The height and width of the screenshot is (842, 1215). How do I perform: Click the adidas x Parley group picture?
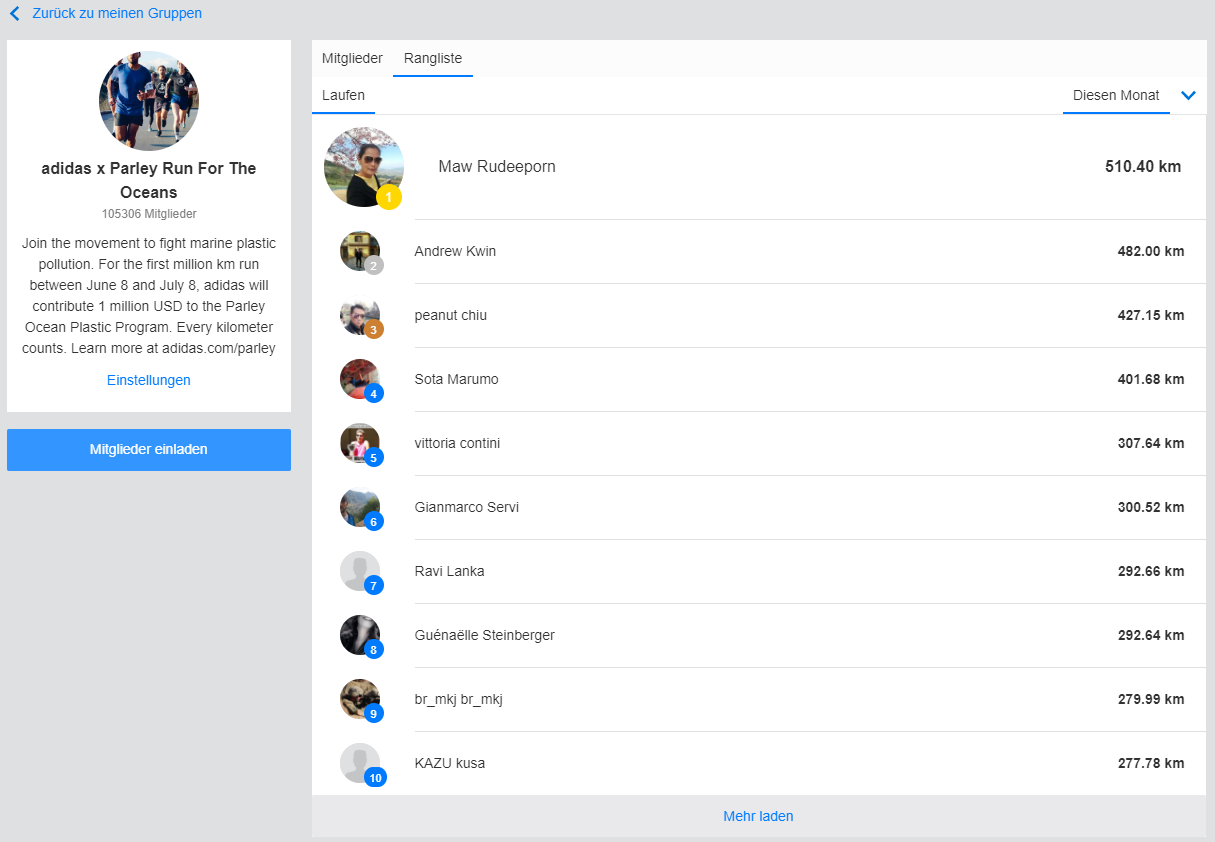click(x=149, y=101)
